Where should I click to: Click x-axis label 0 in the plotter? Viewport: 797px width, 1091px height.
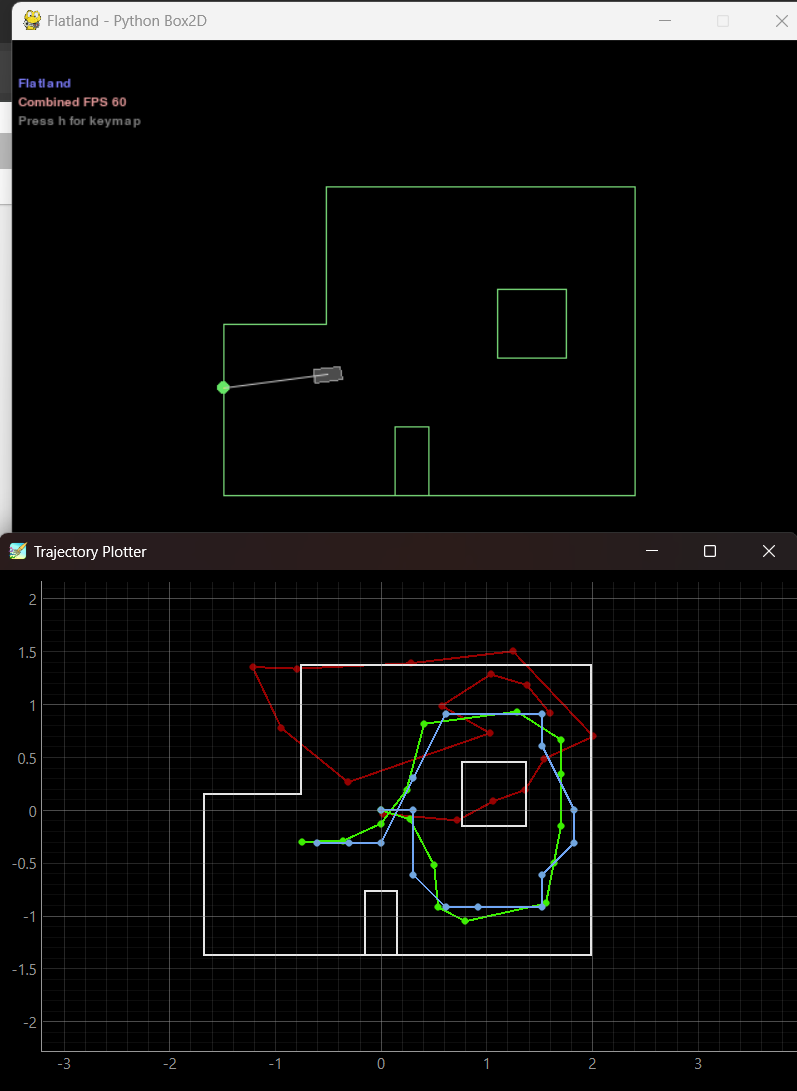coord(381,1064)
